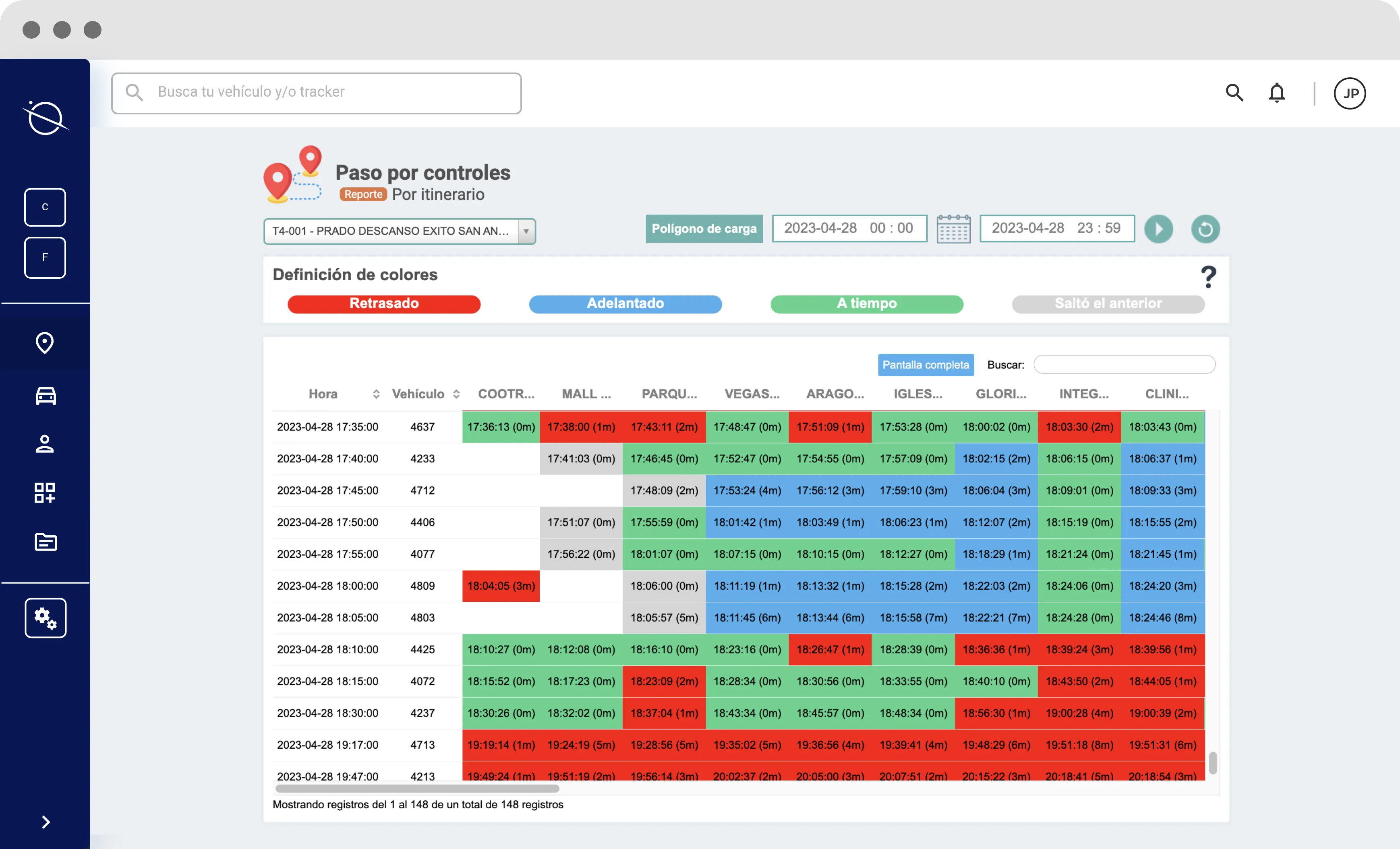
Task: Open the vehicles car icon
Action: tap(46, 396)
